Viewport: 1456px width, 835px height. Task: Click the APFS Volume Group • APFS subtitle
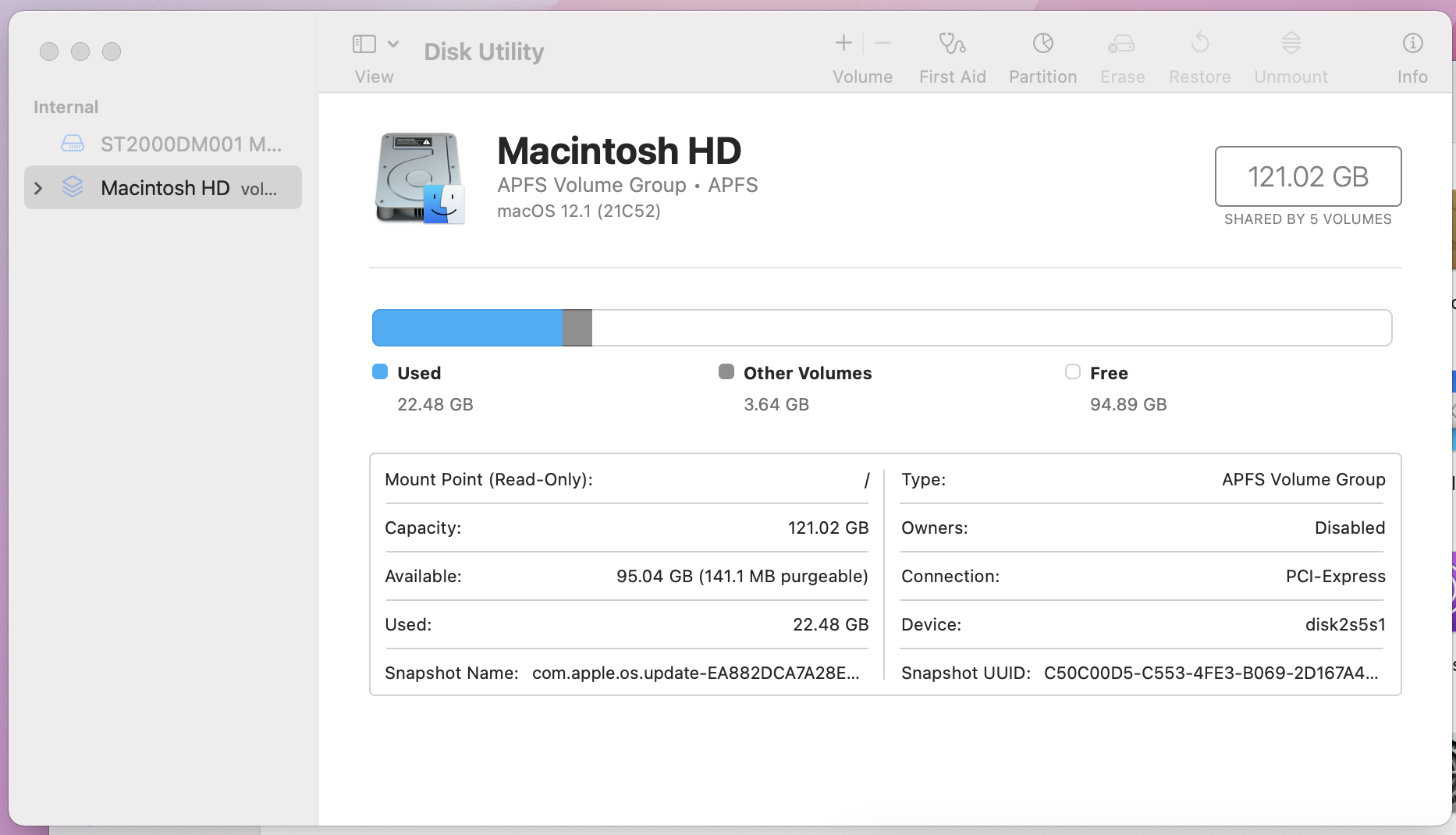tap(627, 185)
